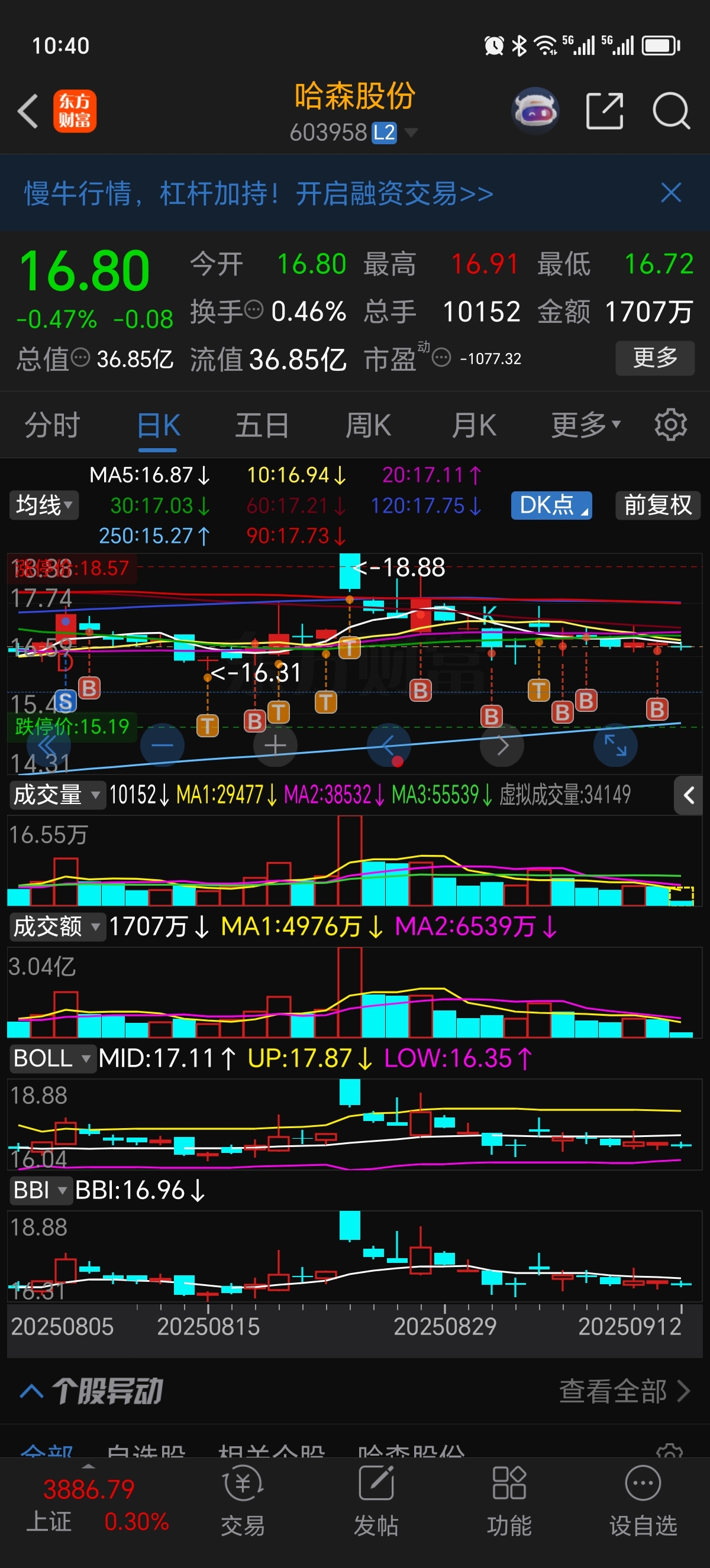This screenshot has height=1568, width=710.
Task: Switch to 分时 chart tab
Action: click(x=53, y=425)
